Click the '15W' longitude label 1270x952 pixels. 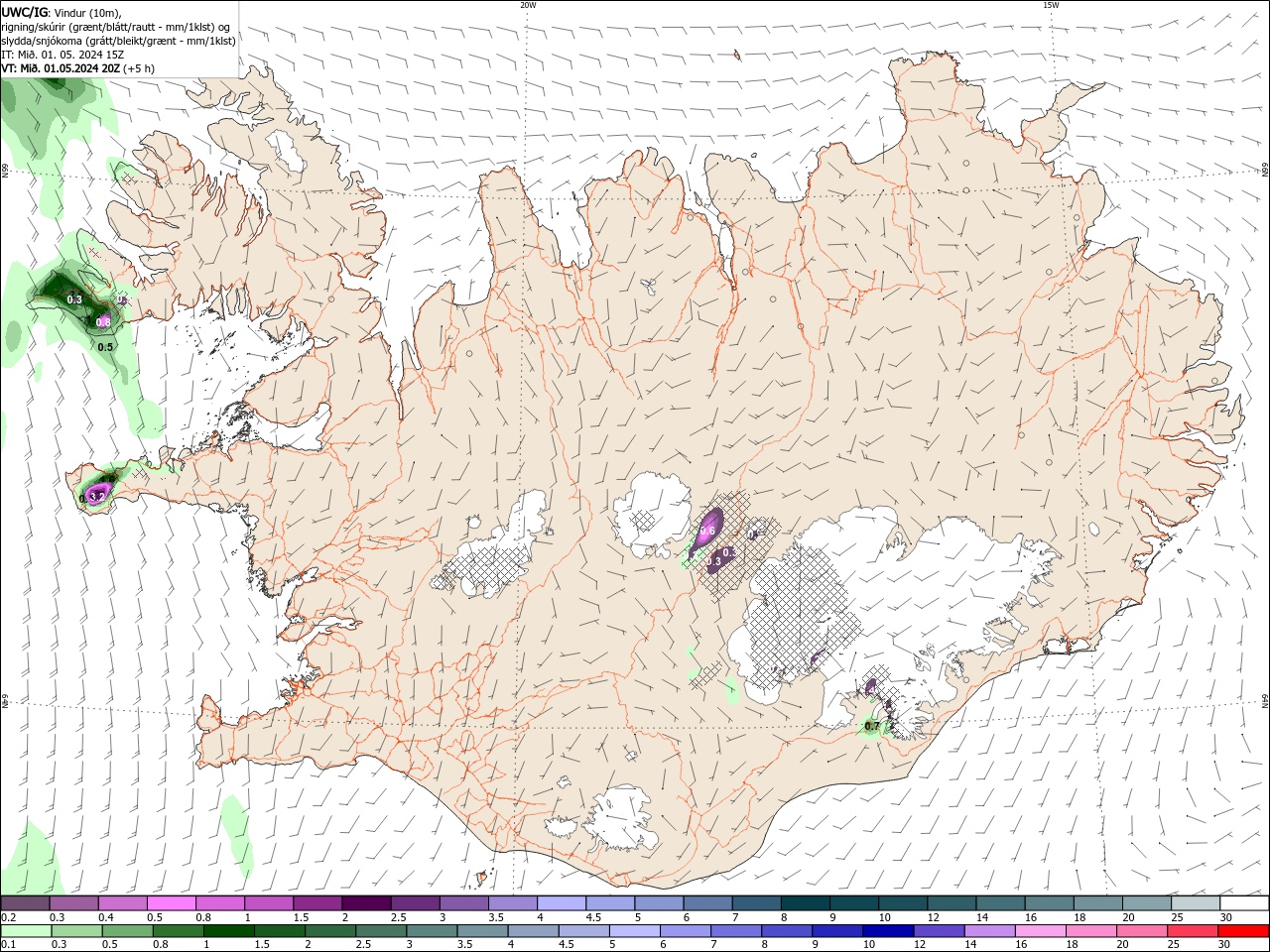tap(1051, 5)
